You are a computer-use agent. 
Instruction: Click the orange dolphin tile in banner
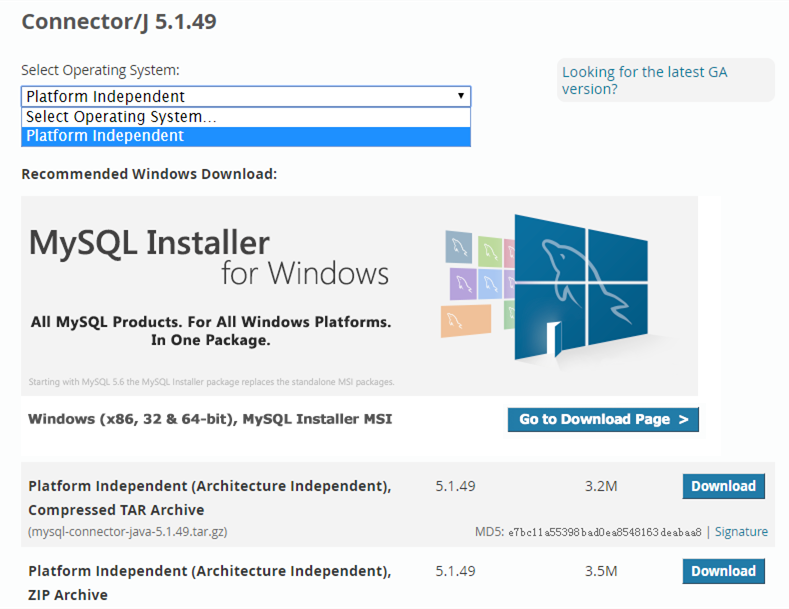(x=465, y=320)
